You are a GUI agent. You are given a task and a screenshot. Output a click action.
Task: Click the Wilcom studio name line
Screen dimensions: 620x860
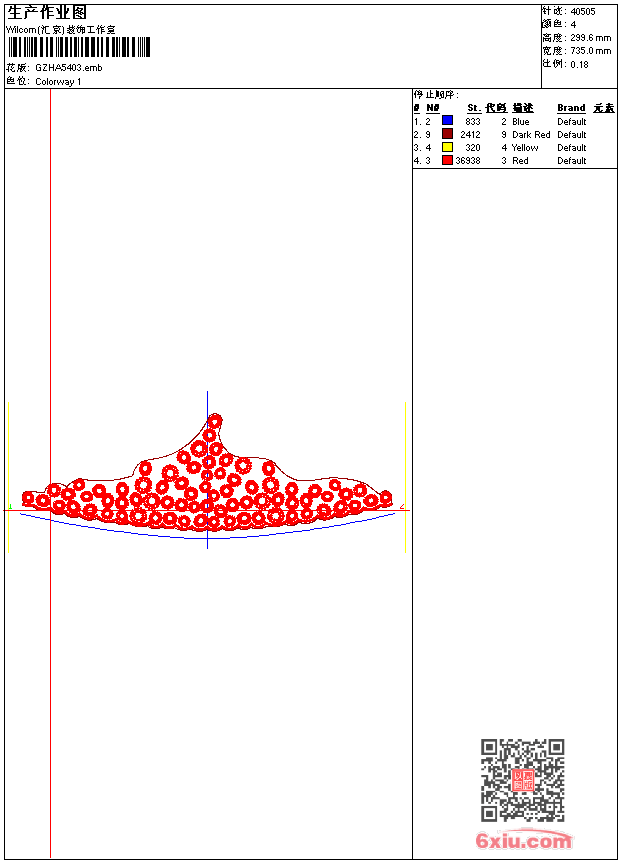click(x=61, y=30)
